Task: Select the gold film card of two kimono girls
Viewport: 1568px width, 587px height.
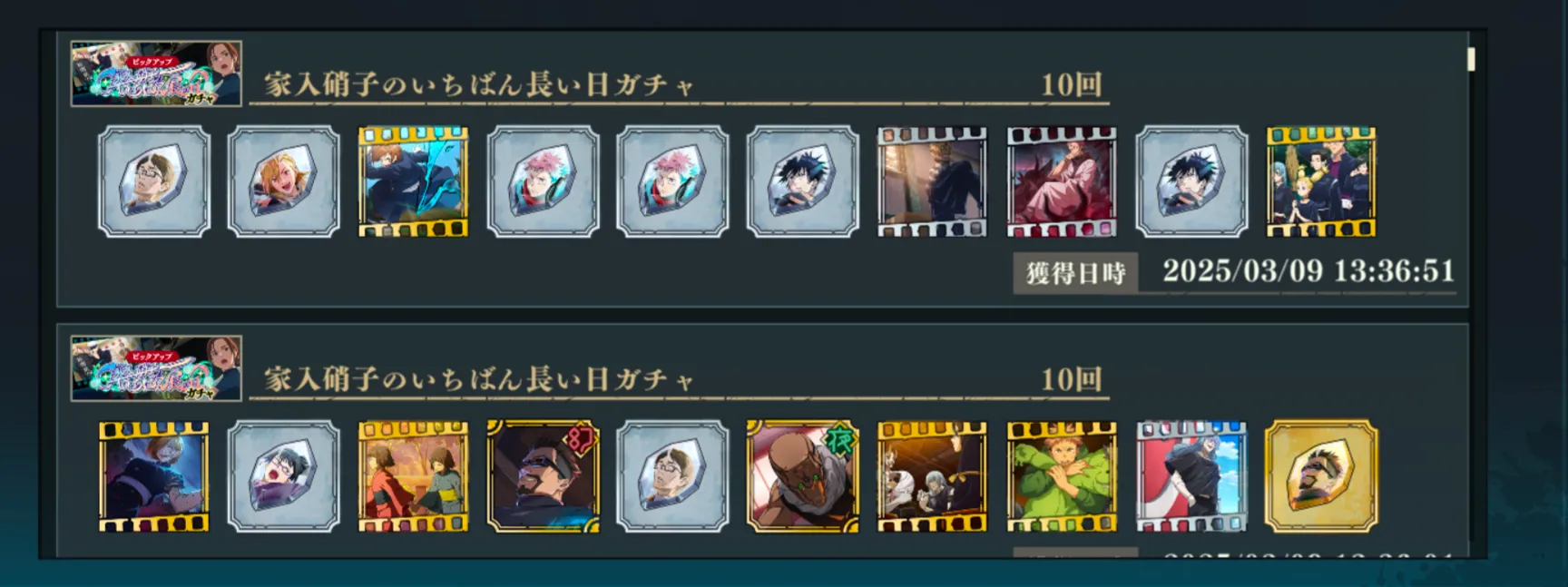Action: (413, 475)
